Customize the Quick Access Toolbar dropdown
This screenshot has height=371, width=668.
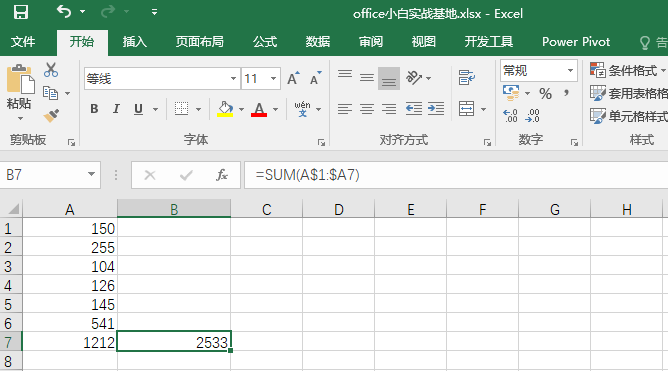click(x=154, y=12)
